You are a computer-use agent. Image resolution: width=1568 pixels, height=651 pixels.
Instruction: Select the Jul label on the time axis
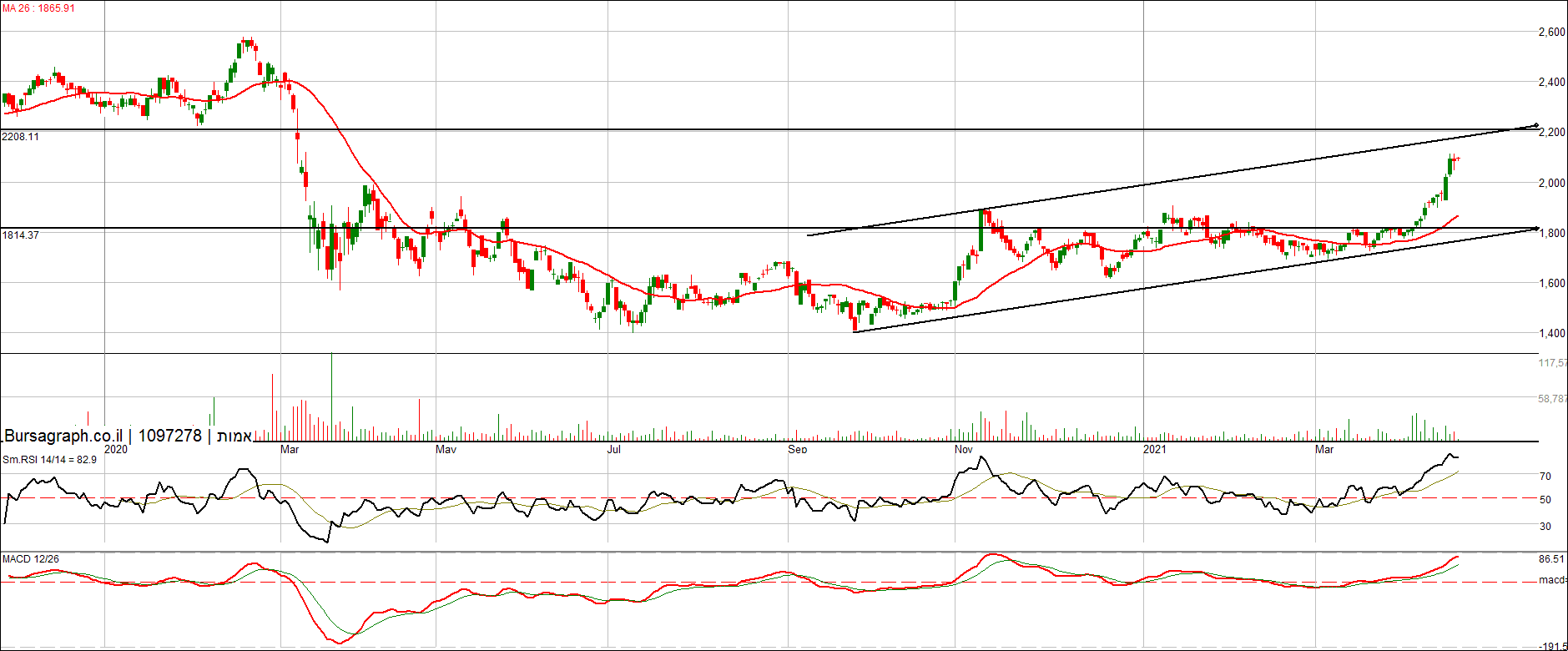click(x=614, y=450)
